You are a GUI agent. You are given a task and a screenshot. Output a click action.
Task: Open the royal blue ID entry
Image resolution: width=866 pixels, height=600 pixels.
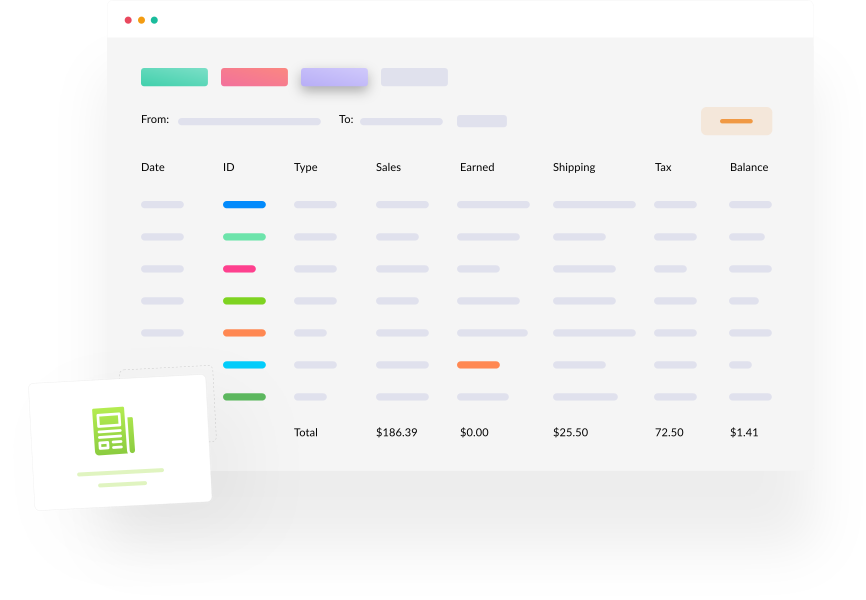[x=244, y=205]
